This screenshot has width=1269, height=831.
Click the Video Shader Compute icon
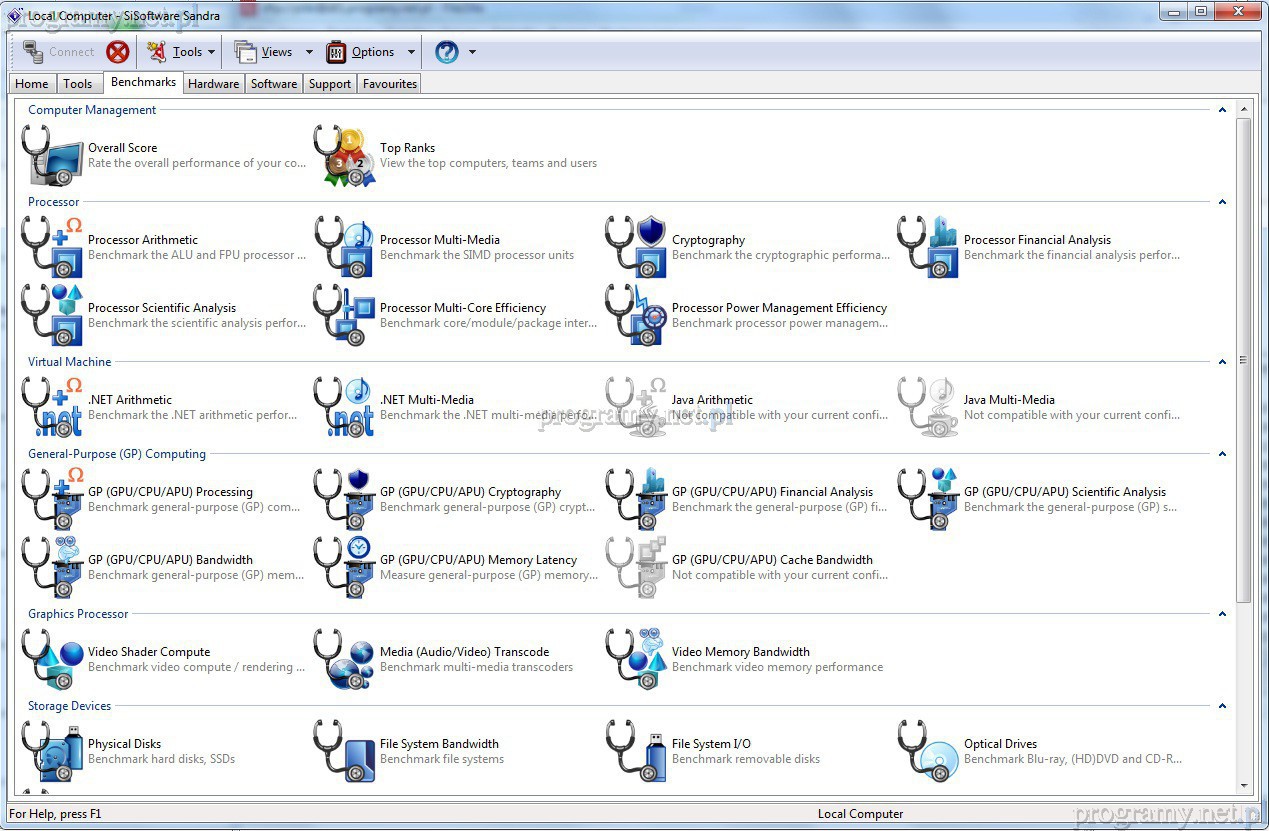[x=52, y=659]
